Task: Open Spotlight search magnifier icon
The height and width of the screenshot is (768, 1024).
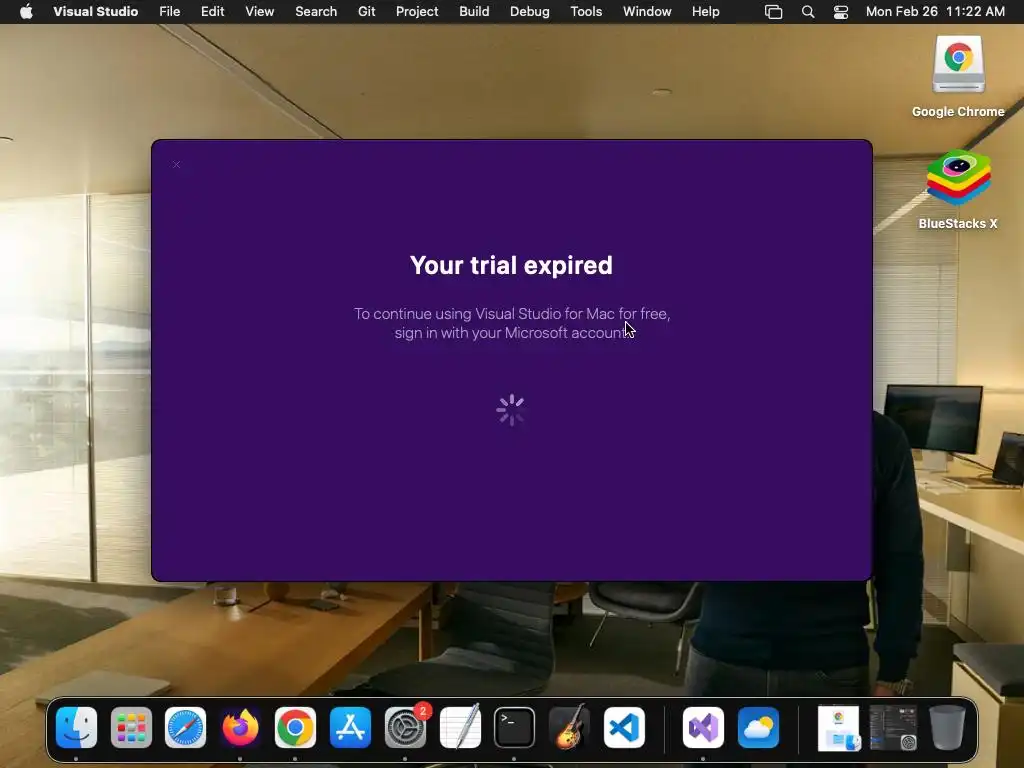Action: coord(808,12)
